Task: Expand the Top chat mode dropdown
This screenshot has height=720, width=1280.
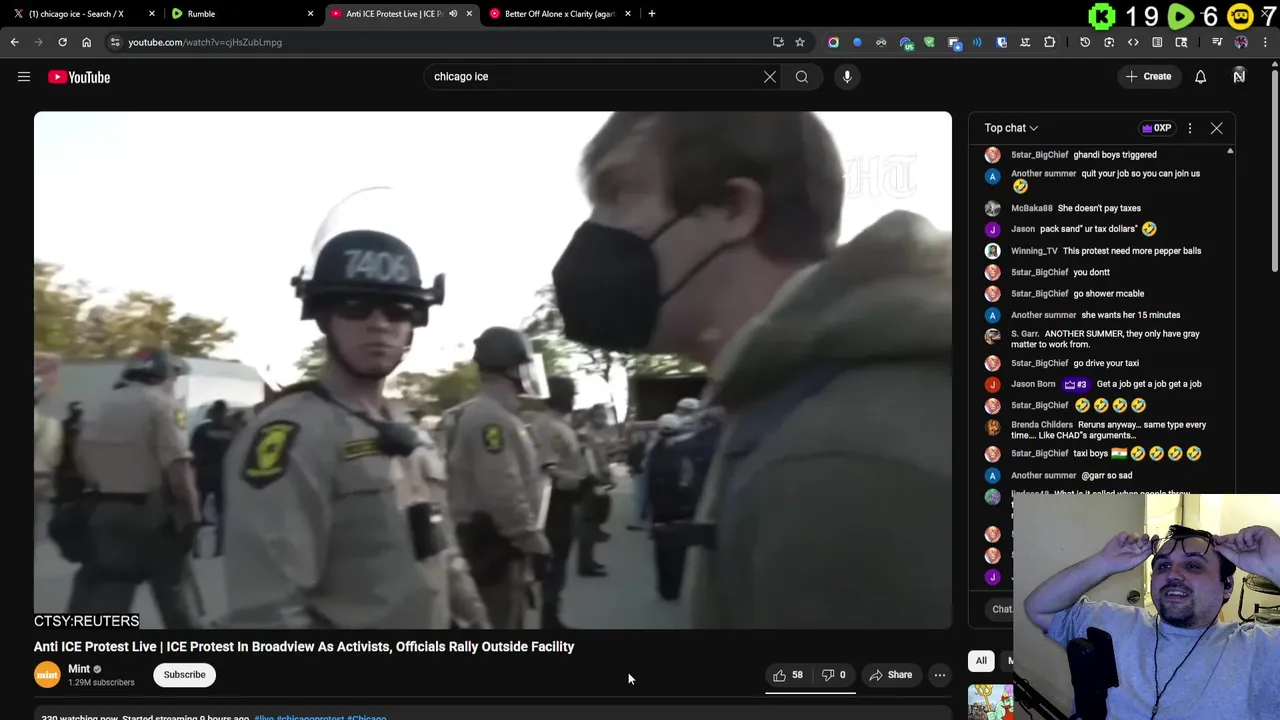Action: (1011, 128)
